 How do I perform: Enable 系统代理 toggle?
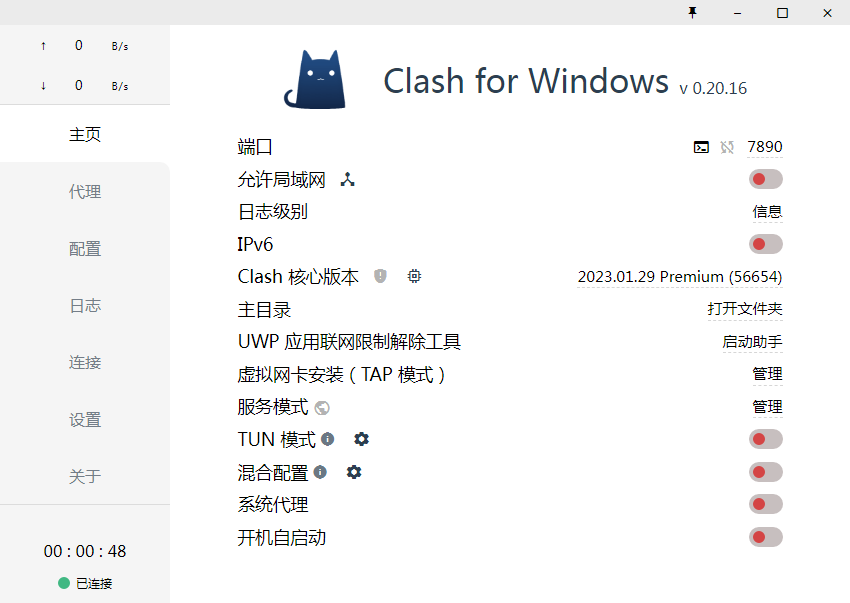765,504
